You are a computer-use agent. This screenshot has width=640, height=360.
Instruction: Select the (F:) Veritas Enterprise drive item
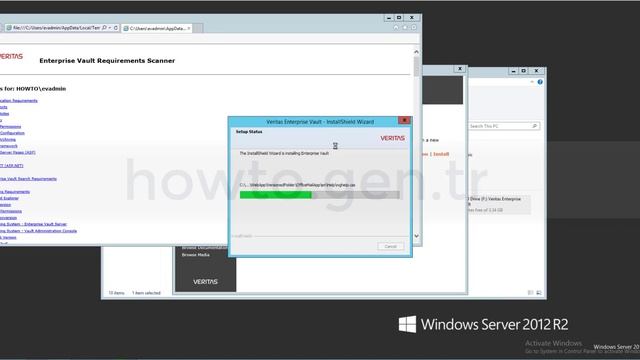click(x=498, y=204)
